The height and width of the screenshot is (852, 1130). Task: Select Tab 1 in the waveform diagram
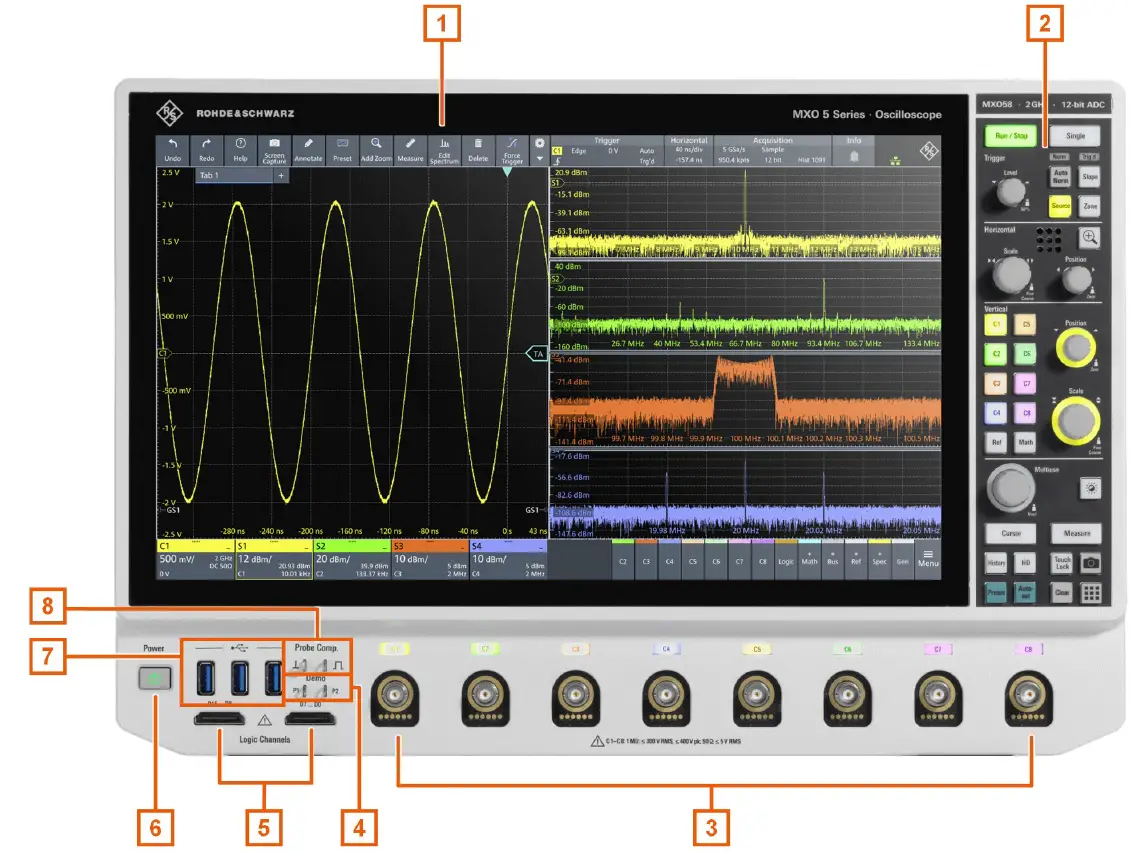(x=233, y=175)
